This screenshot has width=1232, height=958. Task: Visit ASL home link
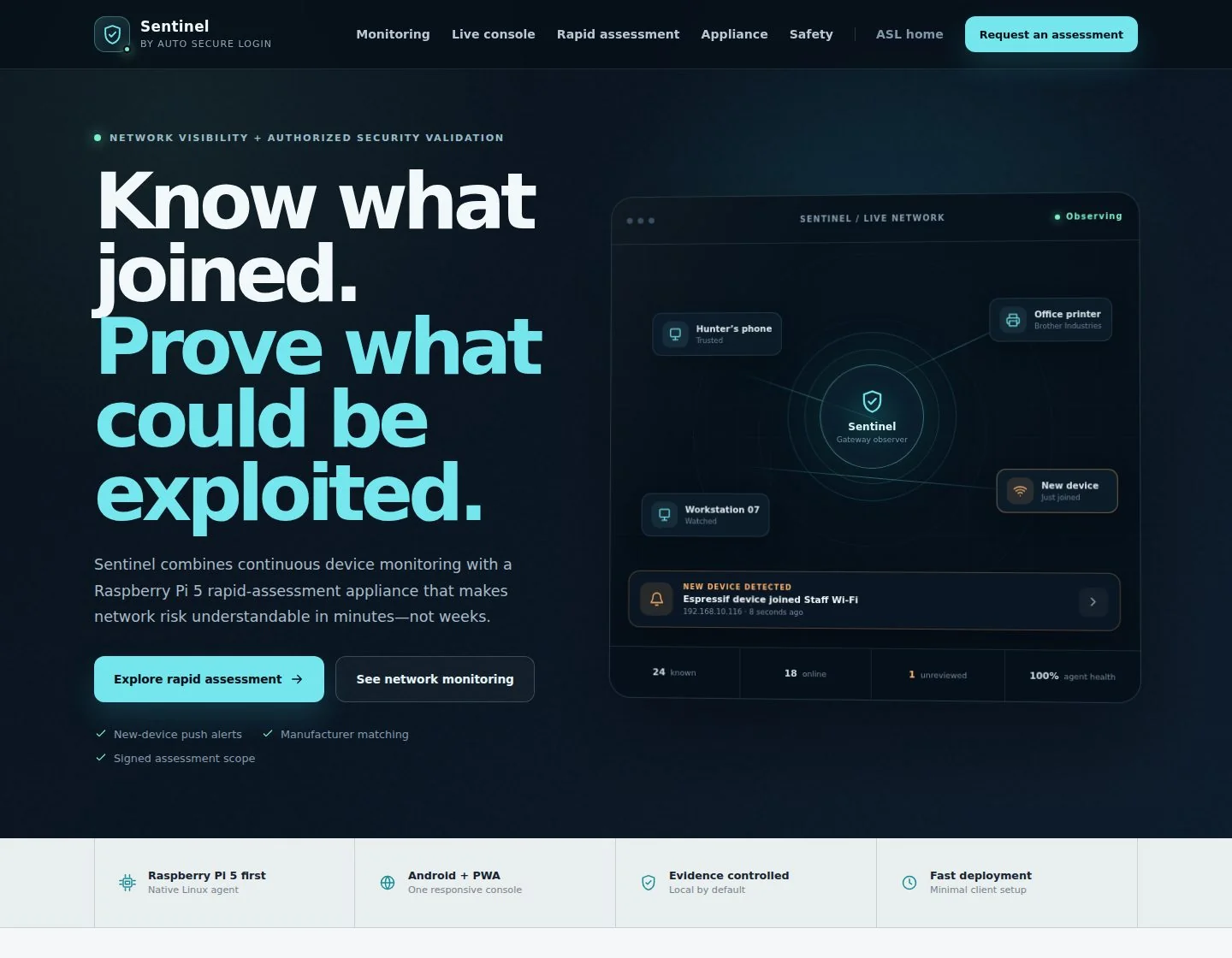point(909,34)
